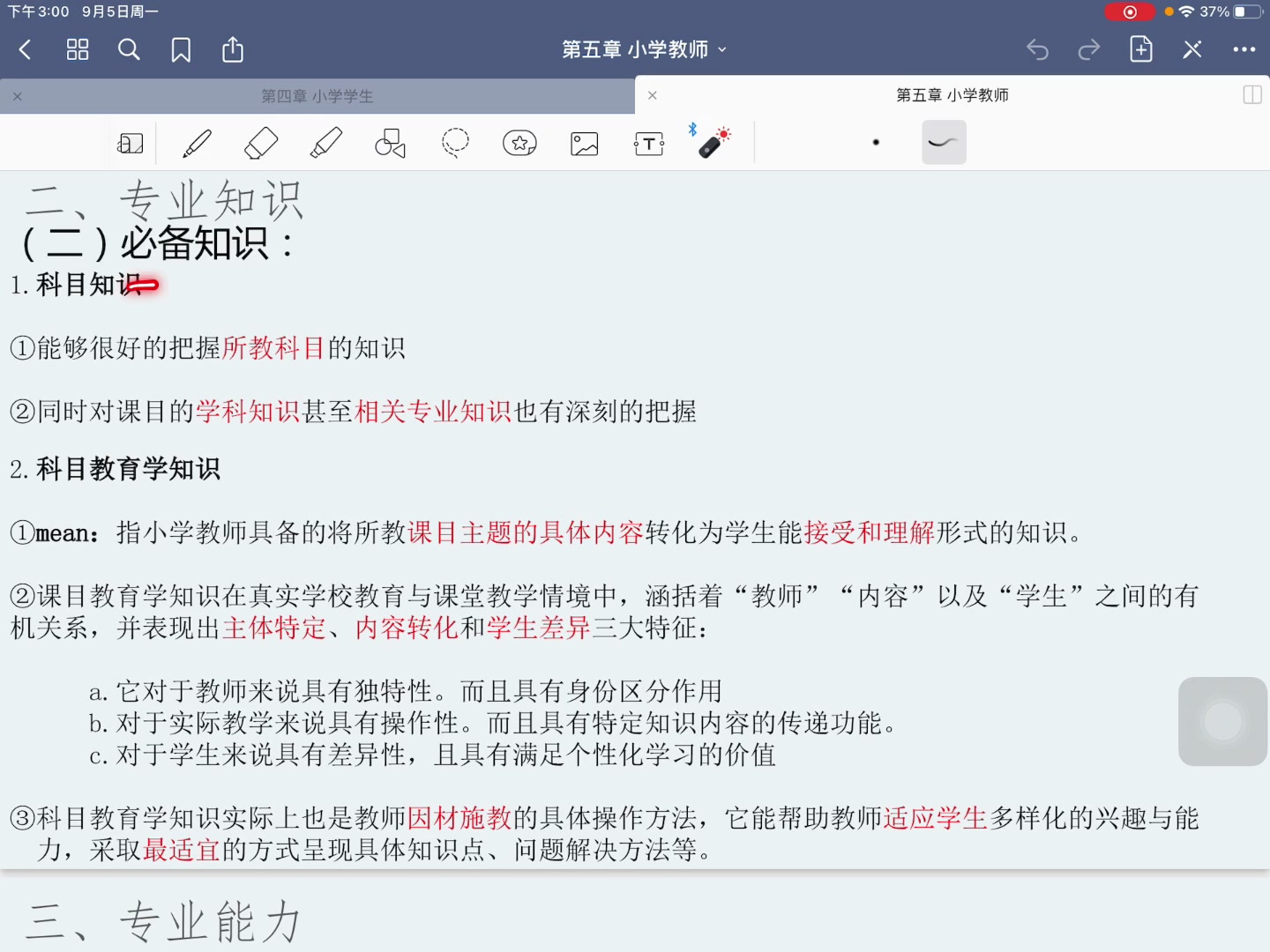Toggle the pen-and-ruler editing mode icon
This screenshot has width=1270, height=952.
[x=1192, y=49]
